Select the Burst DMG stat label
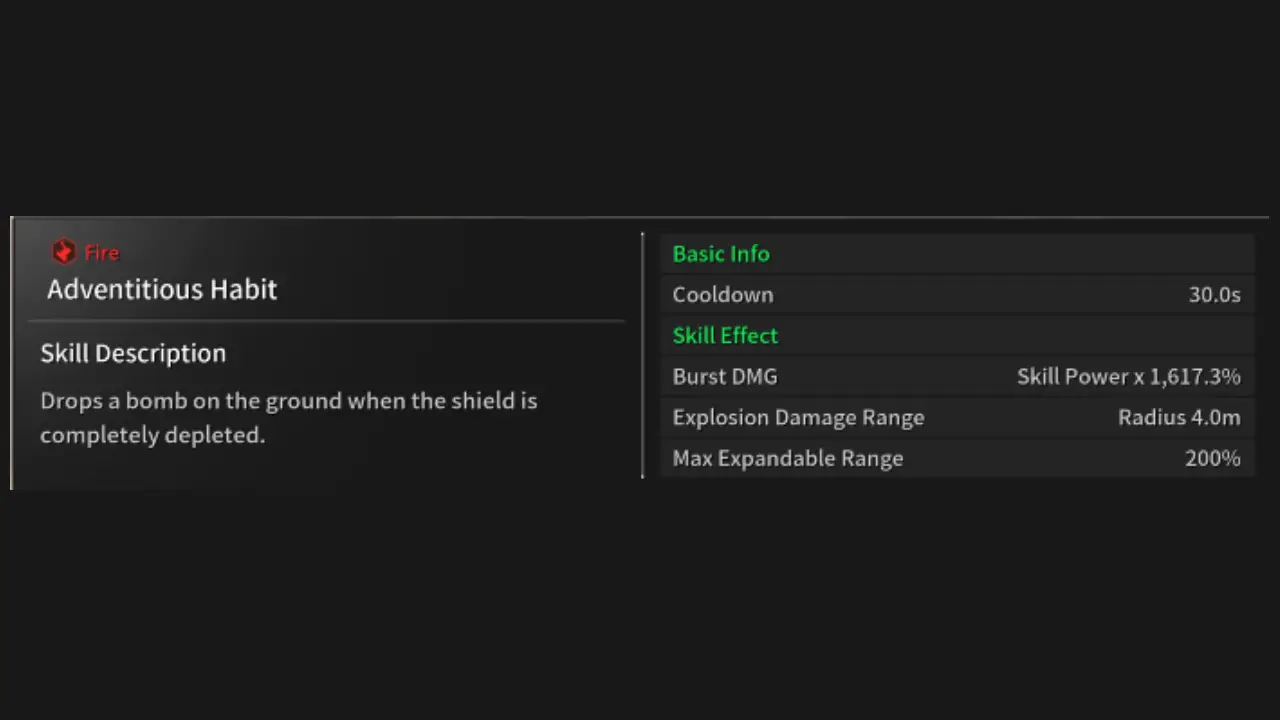This screenshot has height=720, width=1280. coord(724,377)
